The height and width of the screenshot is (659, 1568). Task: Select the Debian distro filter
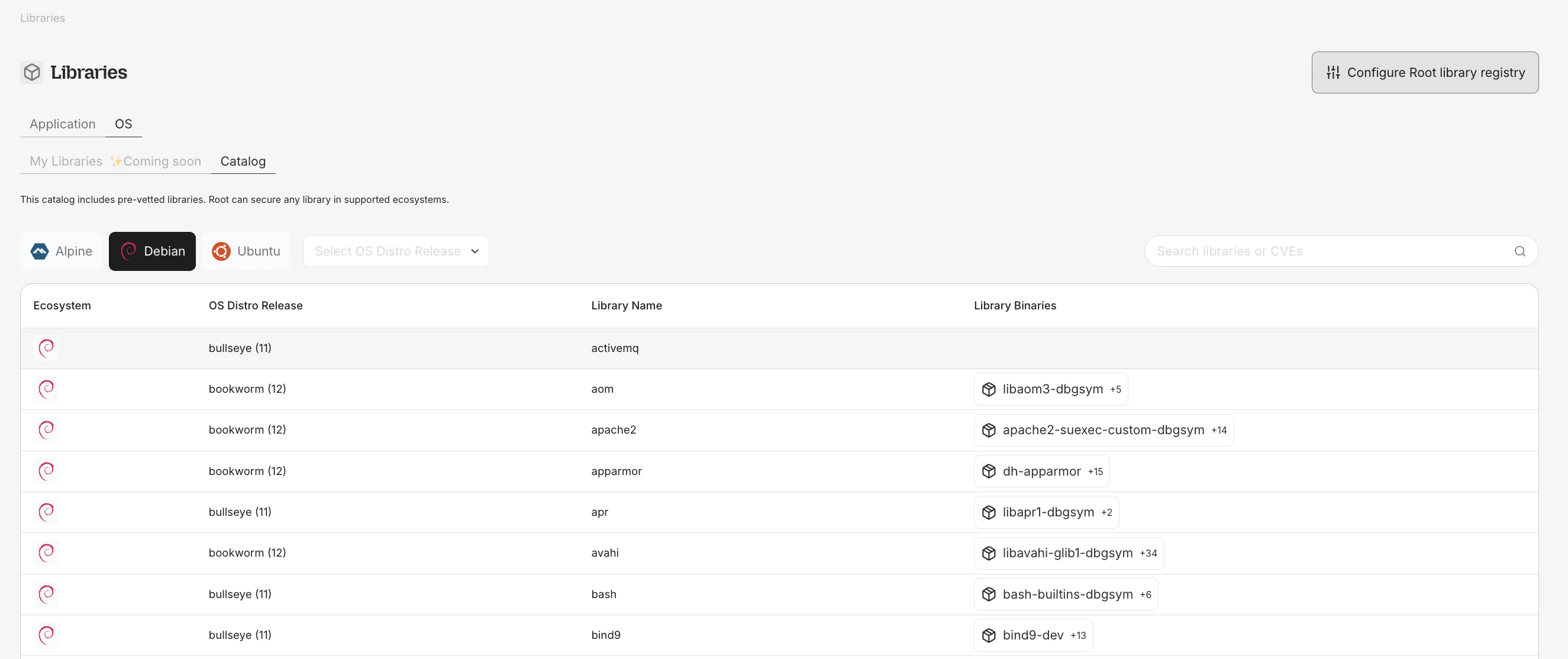pos(152,251)
